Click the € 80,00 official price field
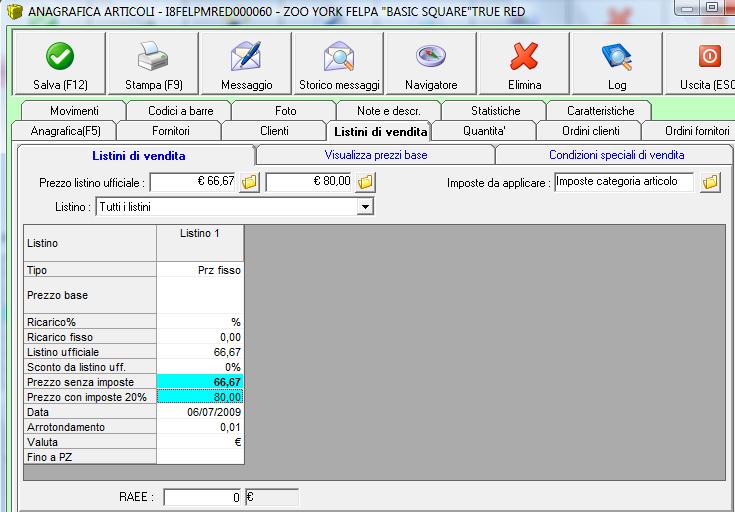Image resolution: width=735 pixels, height=512 pixels. point(309,182)
